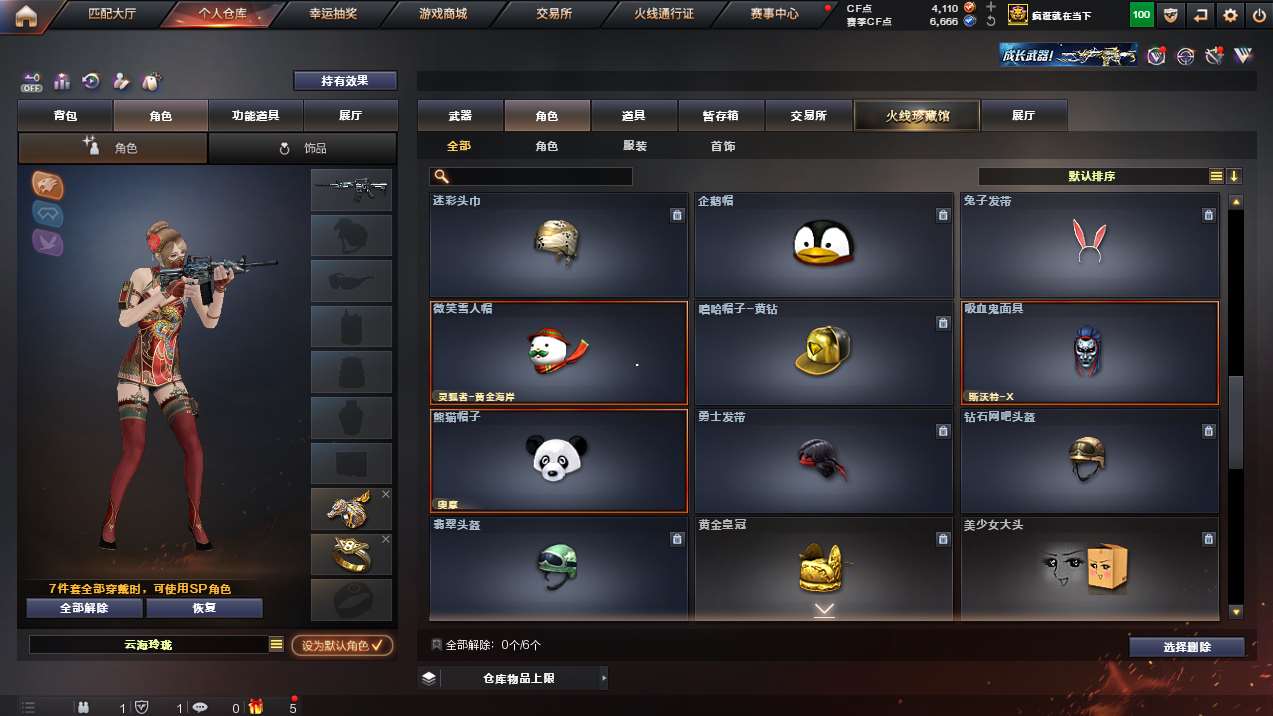This screenshot has height=716, width=1273.
Task: Open the 云海玲珑 character list dropdown
Action: coord(276,645)
